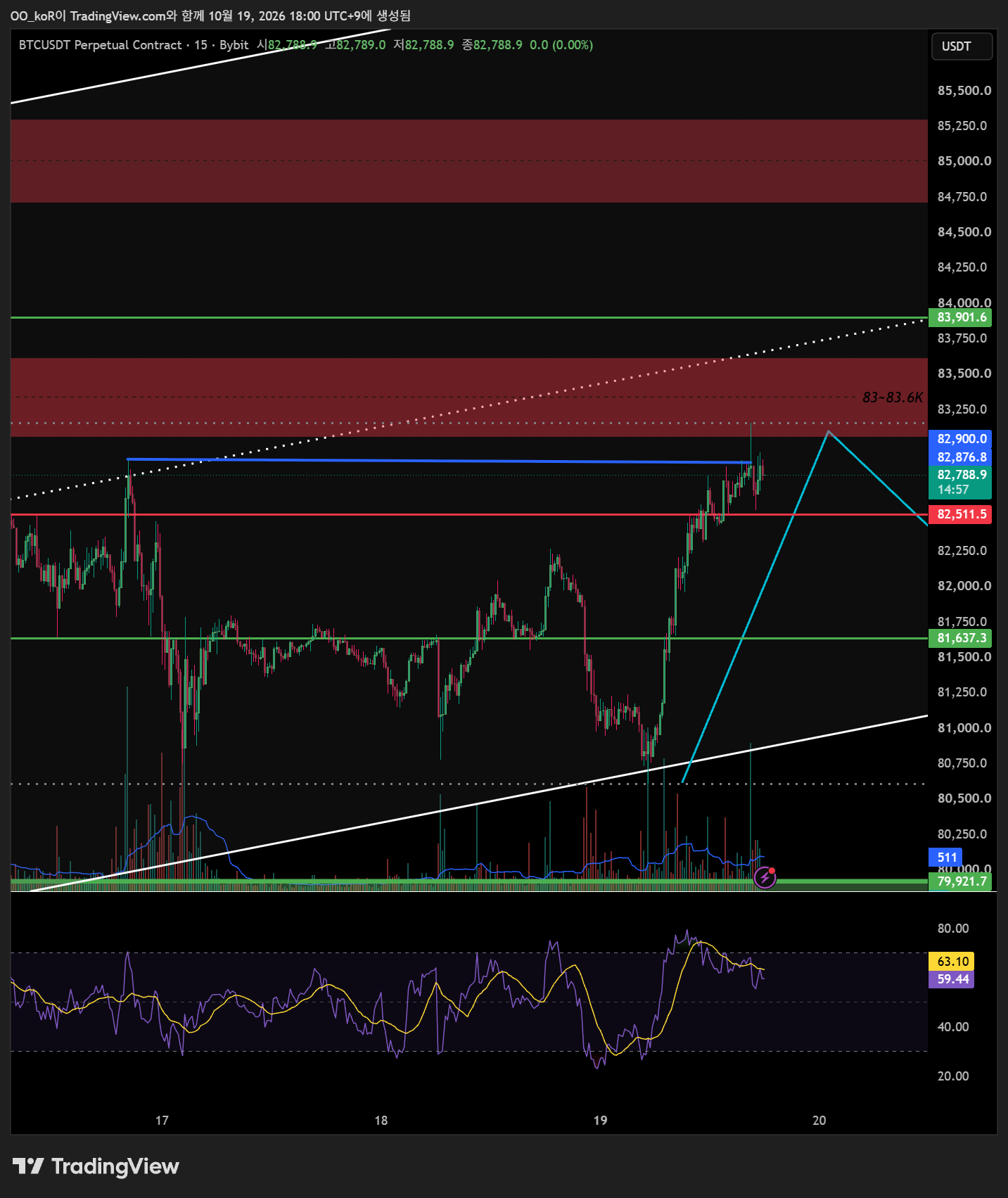
Task: Select the green 81,637.3 price label
Action: (x=961, y=638)
